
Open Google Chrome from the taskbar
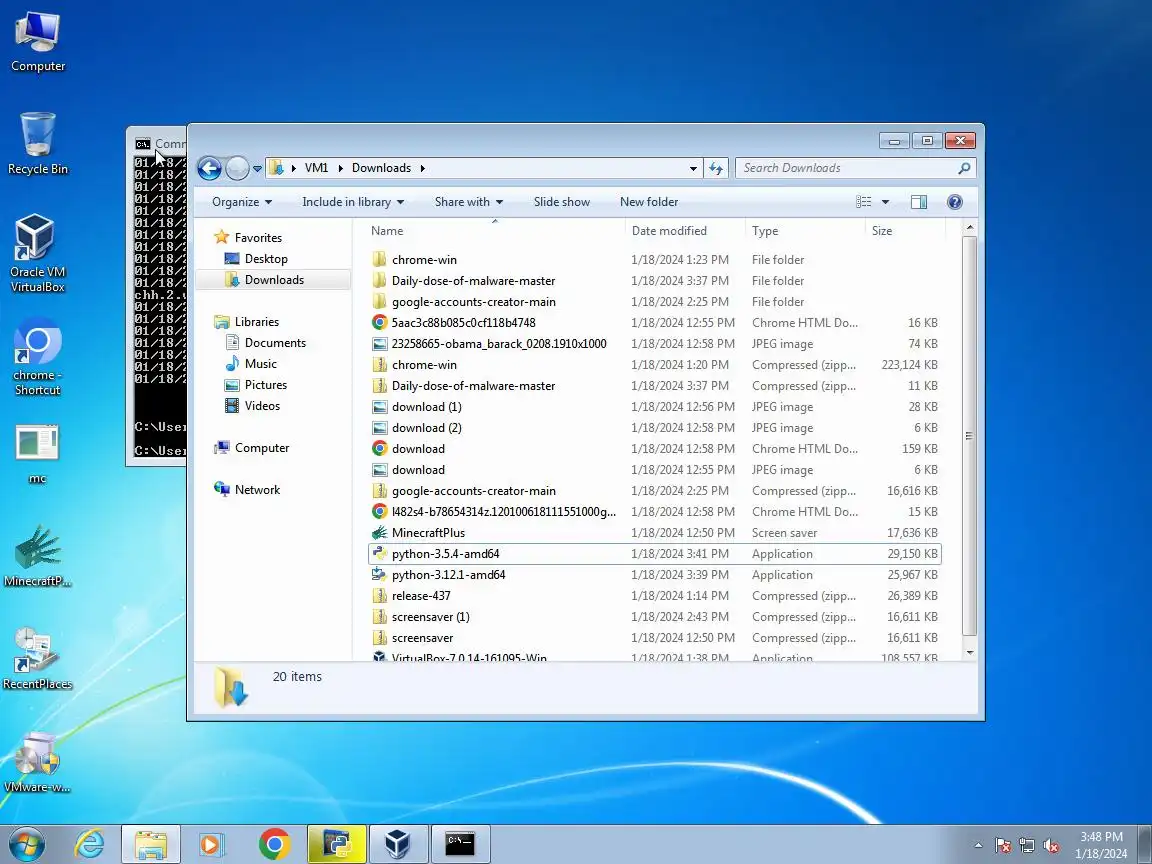coord(274,844)
